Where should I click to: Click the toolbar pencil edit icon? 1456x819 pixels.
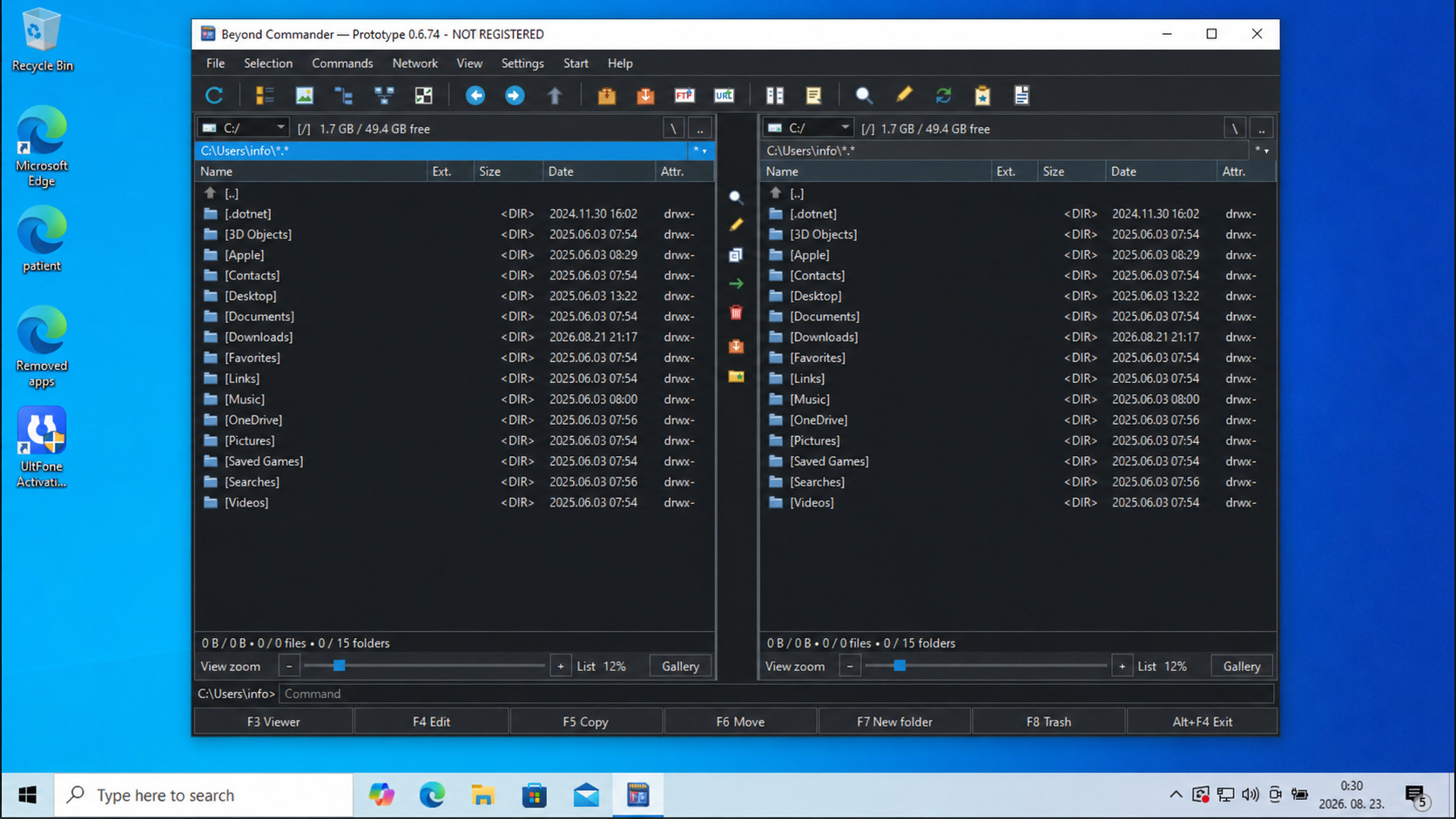tap(904, 95)
